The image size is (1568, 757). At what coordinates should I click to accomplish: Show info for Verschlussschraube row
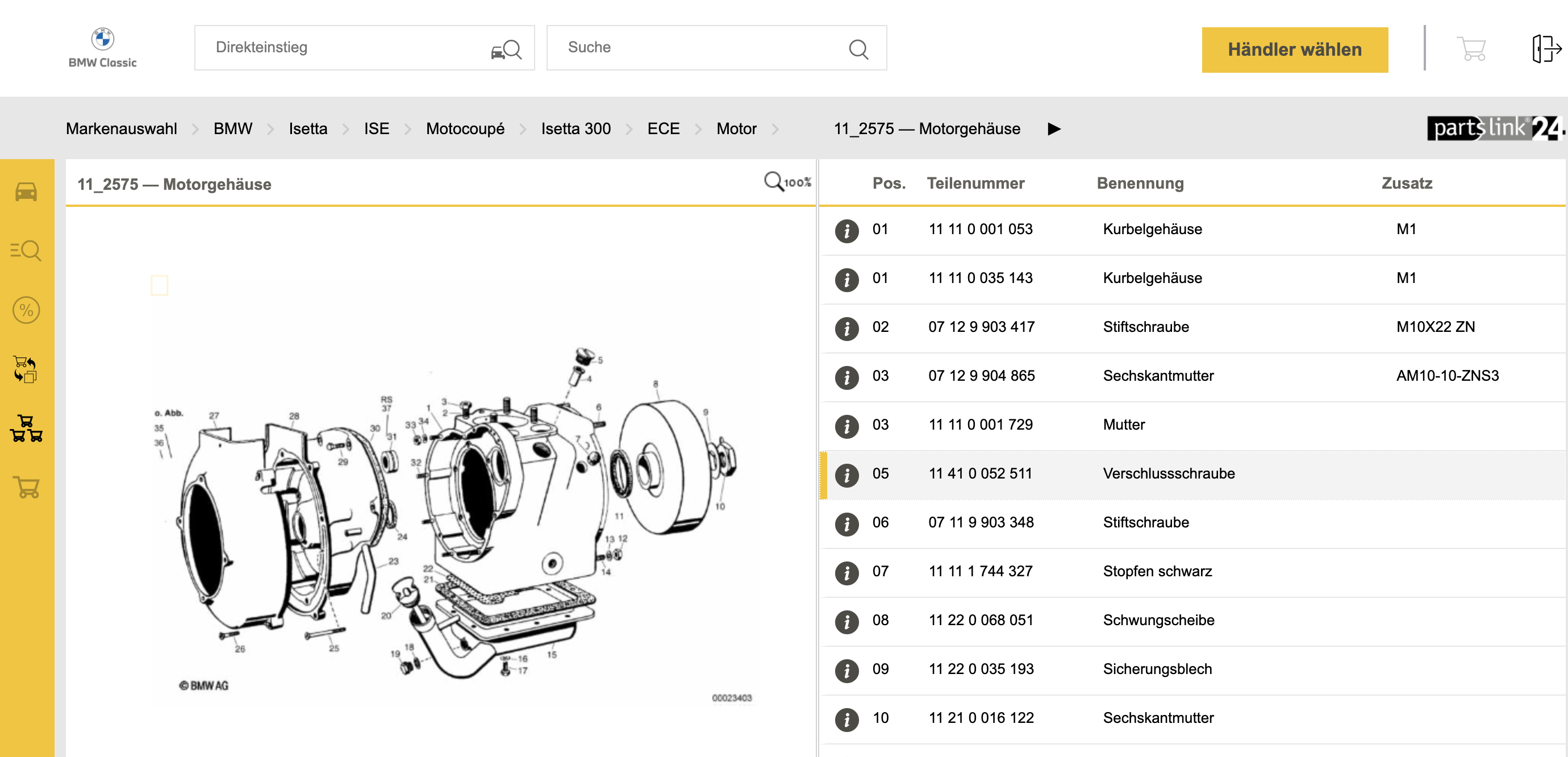coord(846,475)
